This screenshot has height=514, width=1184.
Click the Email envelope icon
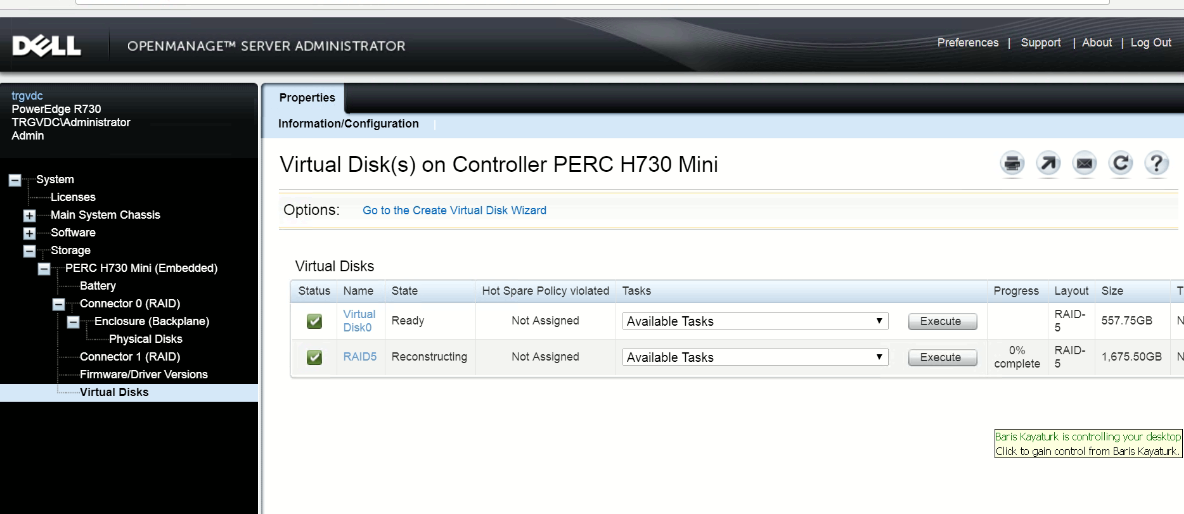click(1084, 164)
